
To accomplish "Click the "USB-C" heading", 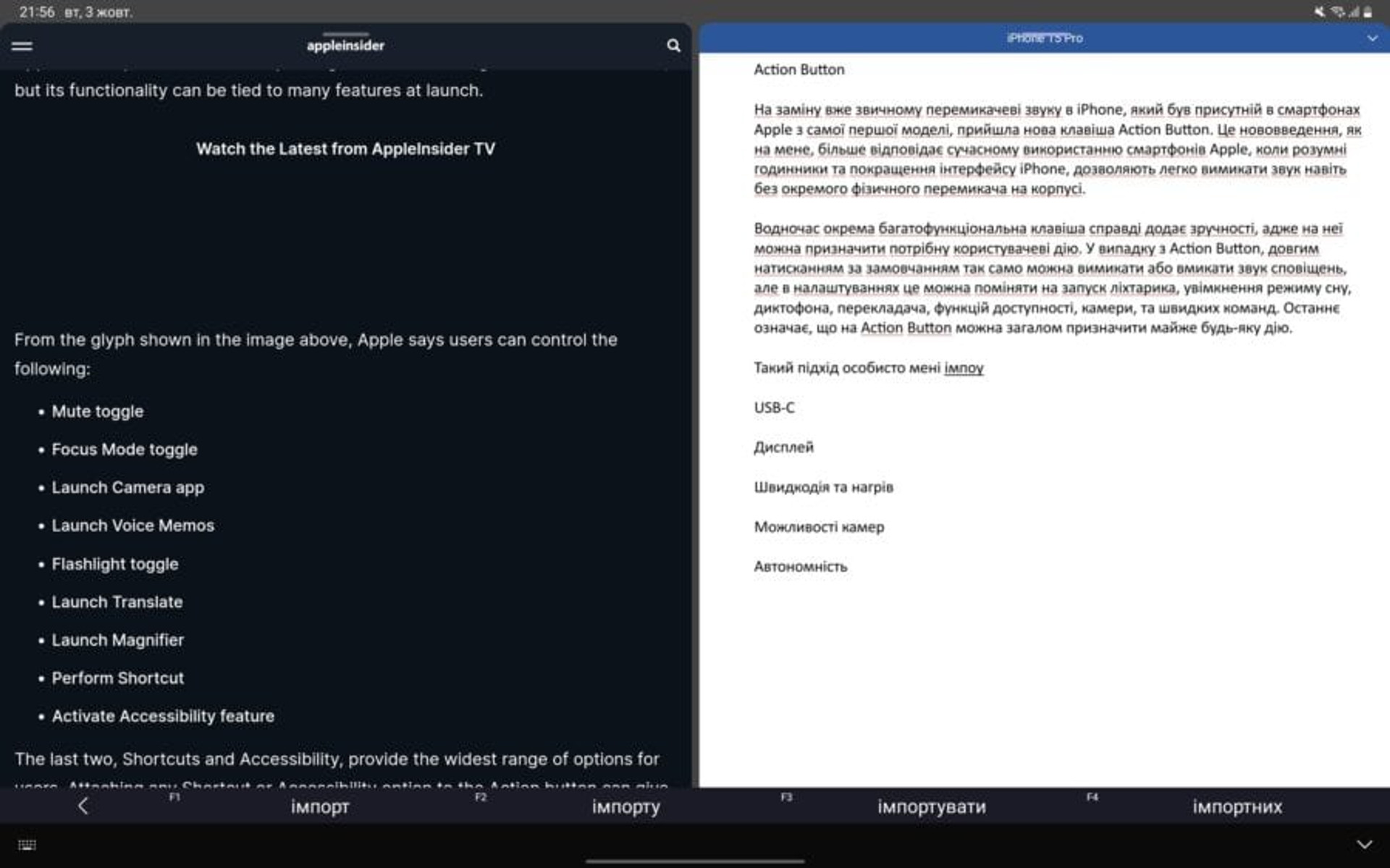I will tap(774, 408).
